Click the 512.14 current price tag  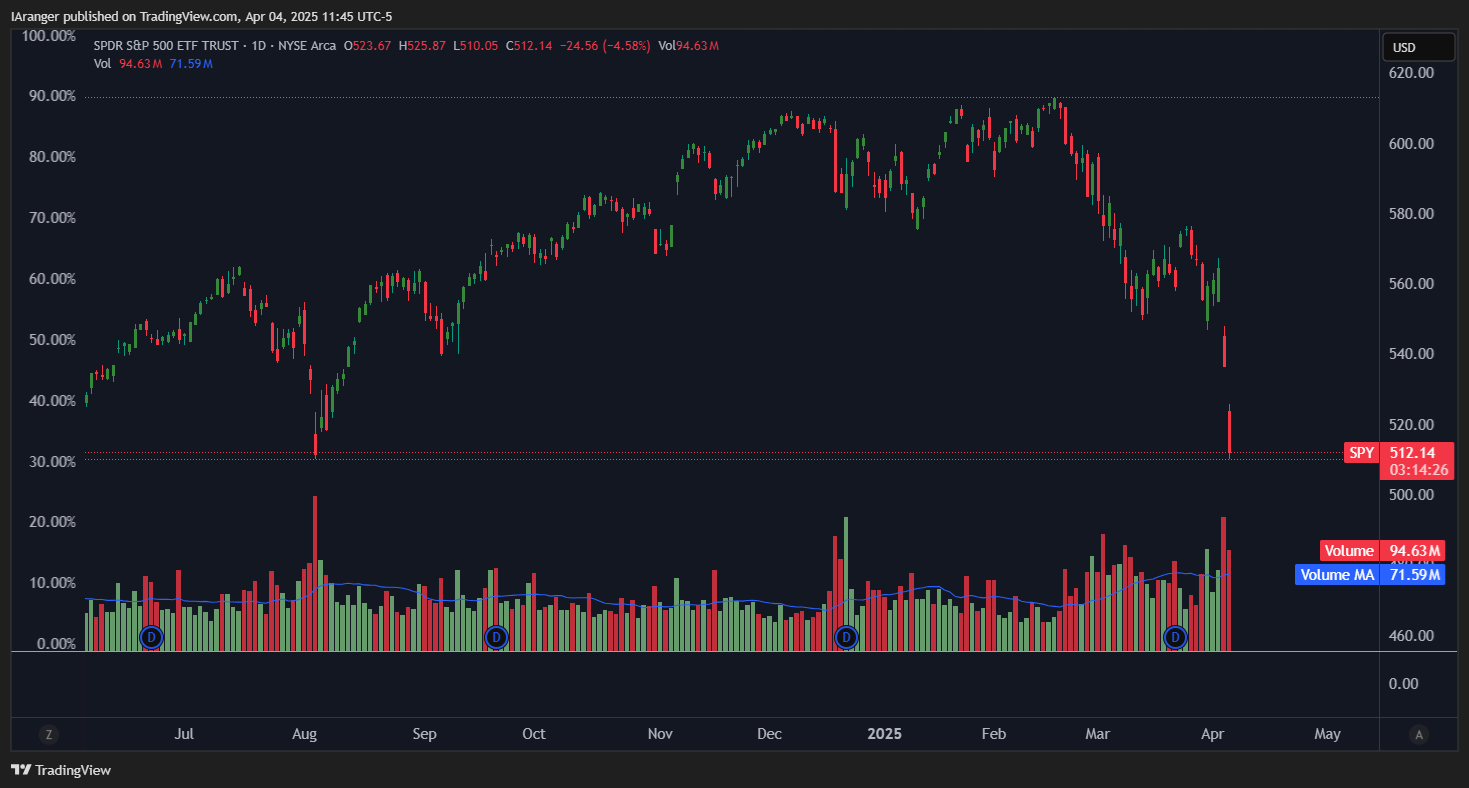[1412, 453]
